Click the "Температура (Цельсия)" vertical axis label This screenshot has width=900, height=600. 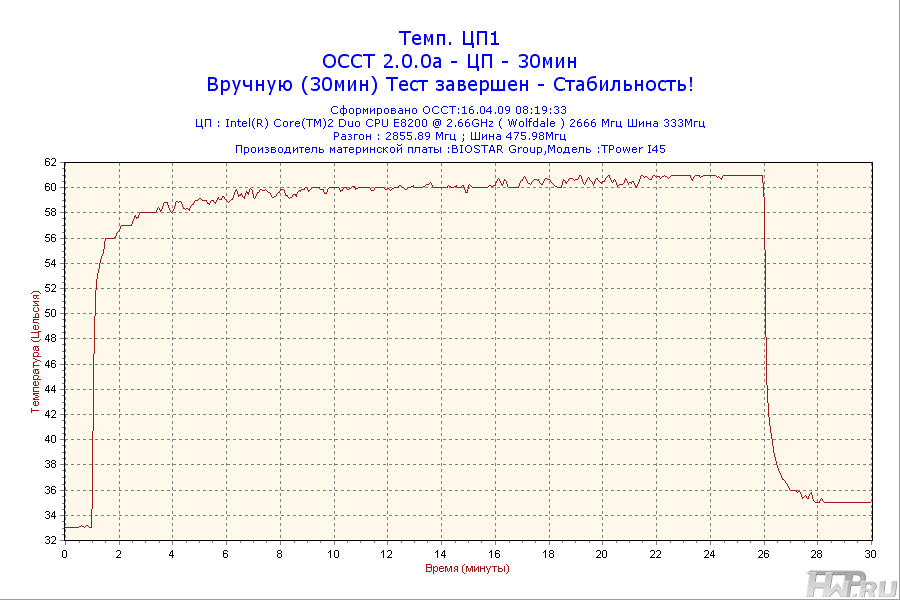pos(36,350)
